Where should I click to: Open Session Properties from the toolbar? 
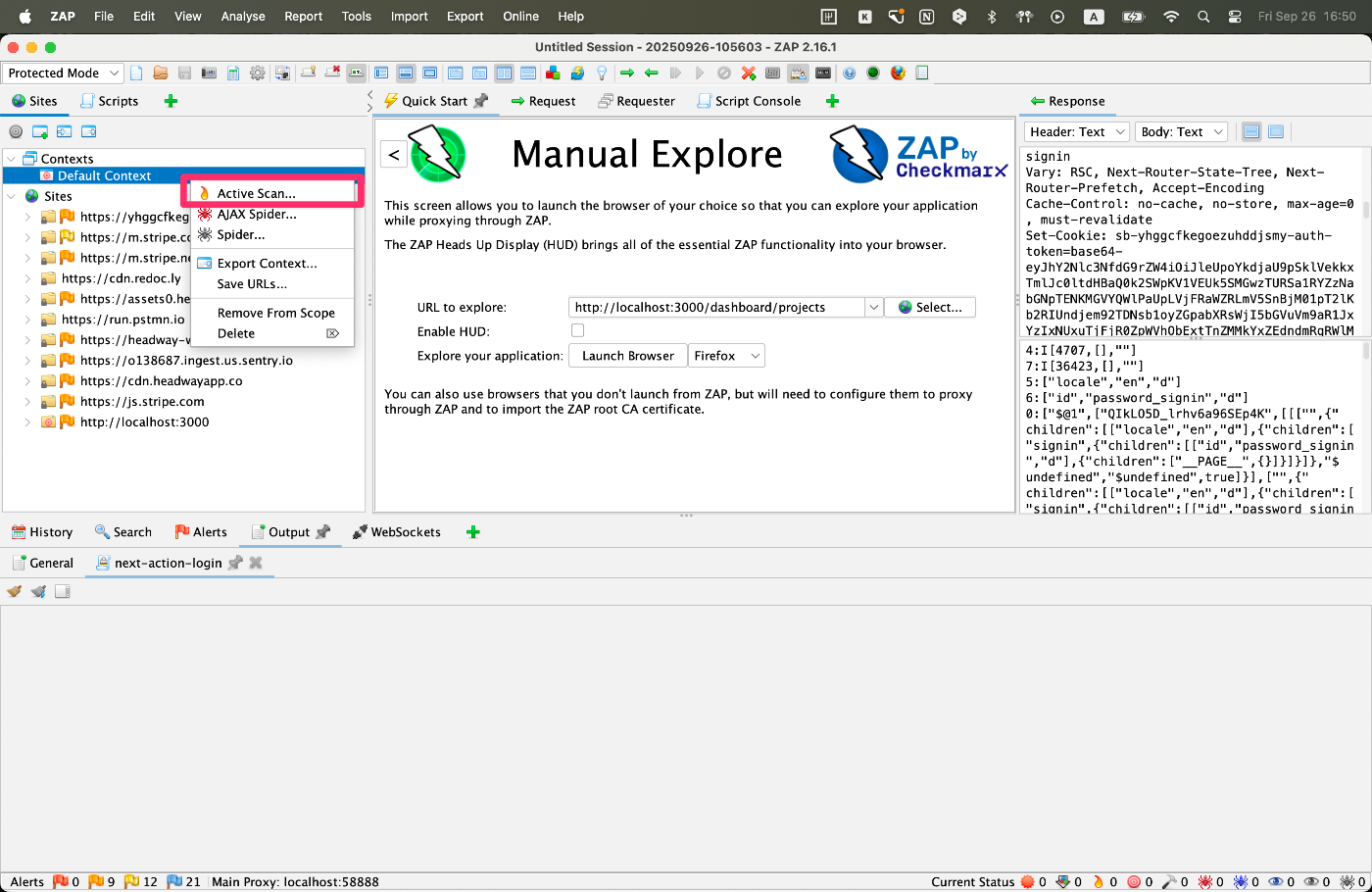coord(233,73)
